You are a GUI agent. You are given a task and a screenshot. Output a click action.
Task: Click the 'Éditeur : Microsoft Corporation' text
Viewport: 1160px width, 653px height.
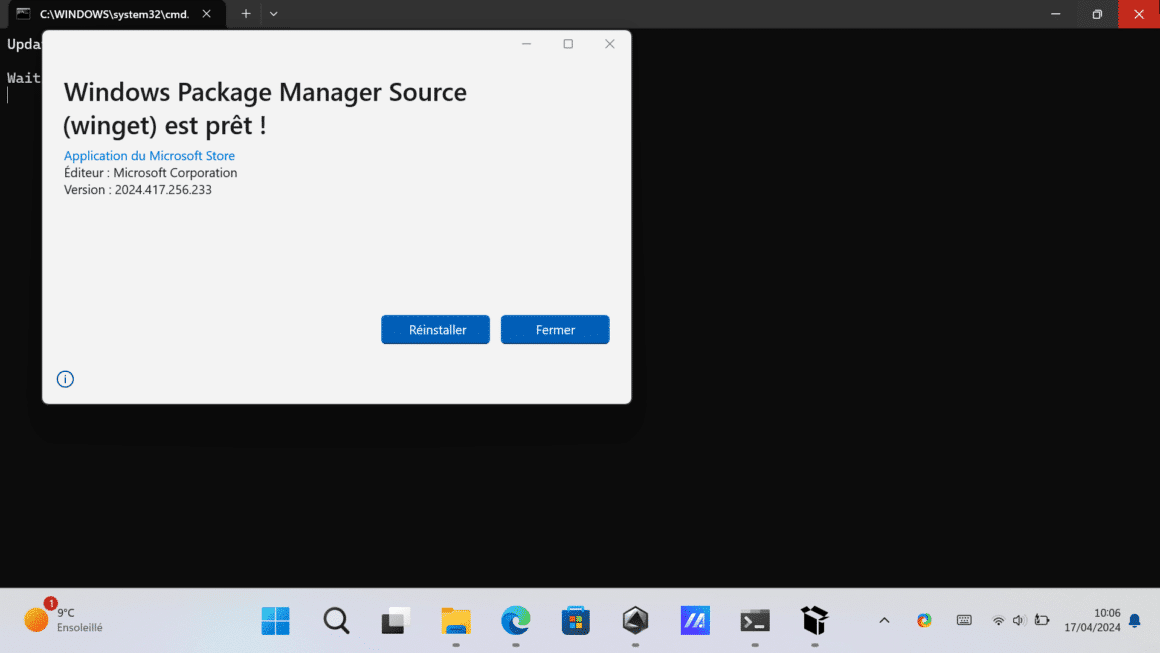(x=150, y=172)
